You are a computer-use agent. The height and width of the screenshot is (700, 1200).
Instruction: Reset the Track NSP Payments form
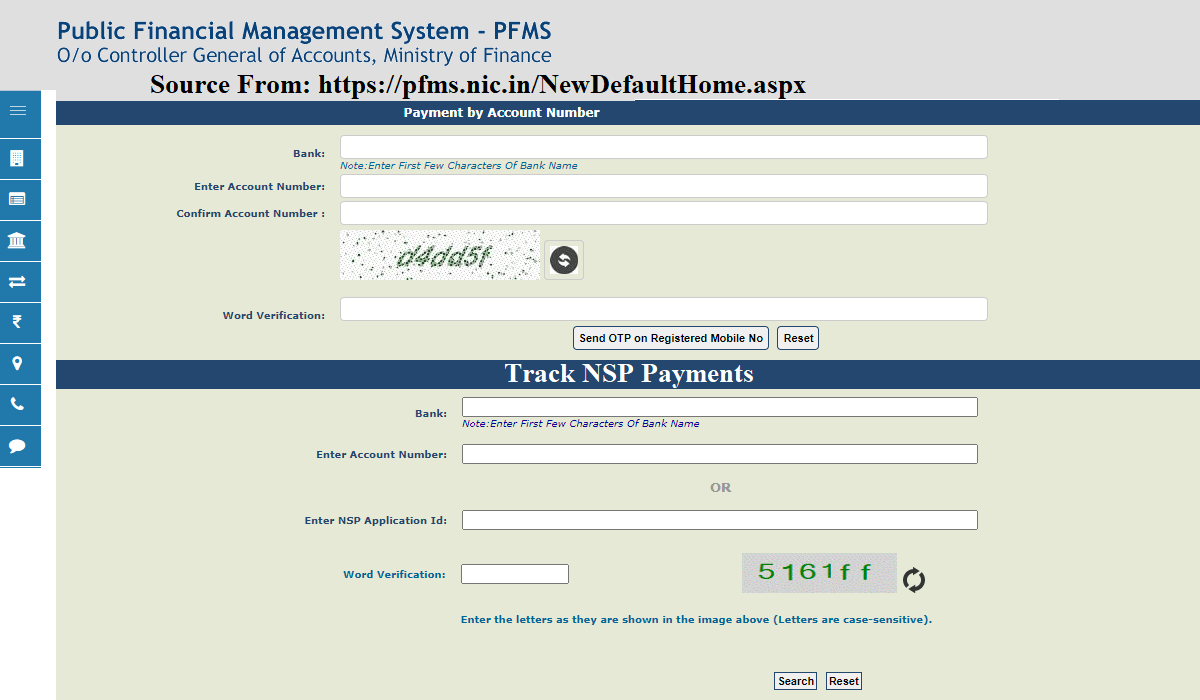point(843,681)
